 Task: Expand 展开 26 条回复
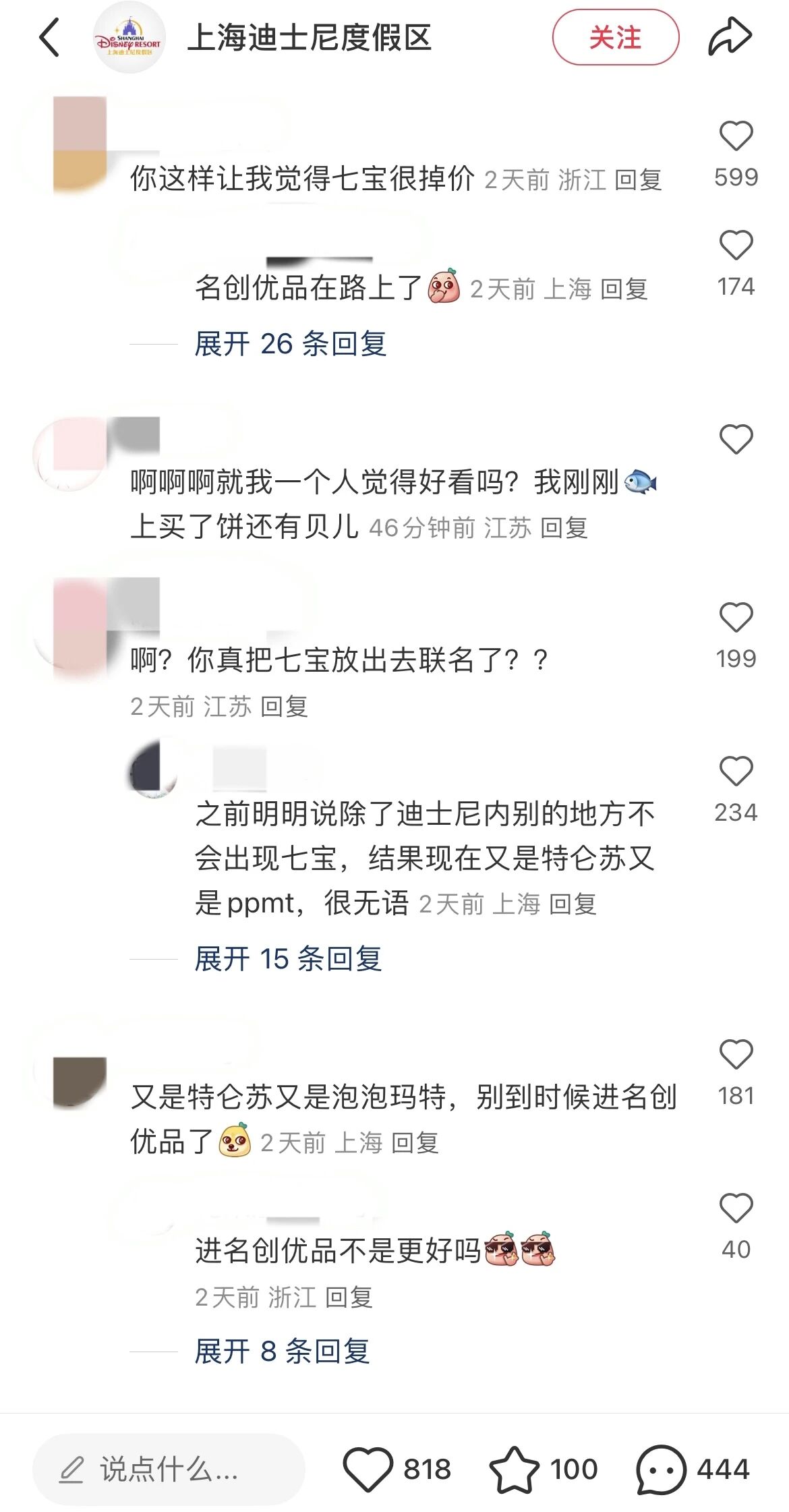click(x=290, y=344)
